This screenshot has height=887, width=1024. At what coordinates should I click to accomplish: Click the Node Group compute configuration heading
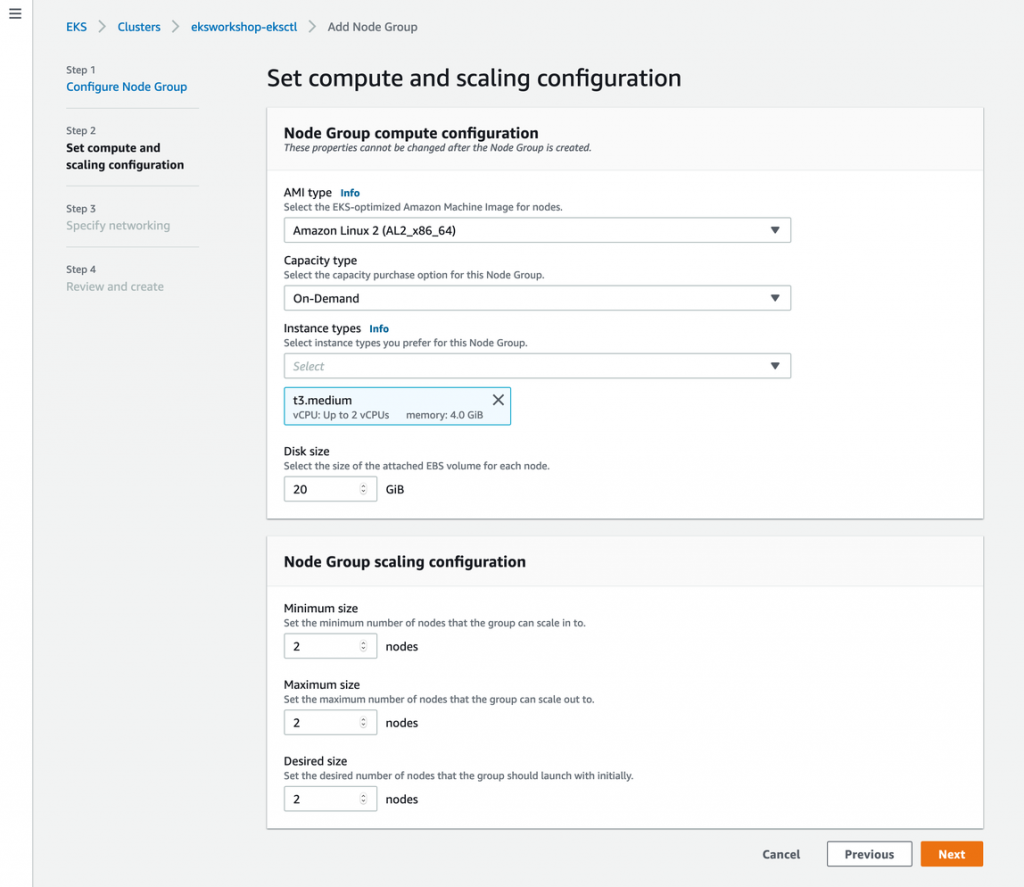411,133
